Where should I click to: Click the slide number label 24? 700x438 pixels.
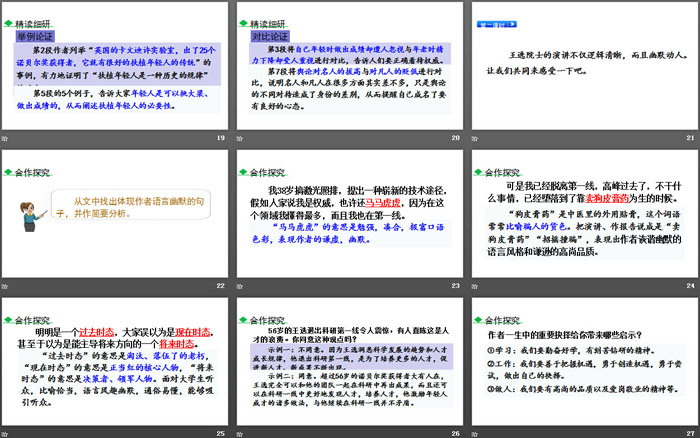point(690,286)
